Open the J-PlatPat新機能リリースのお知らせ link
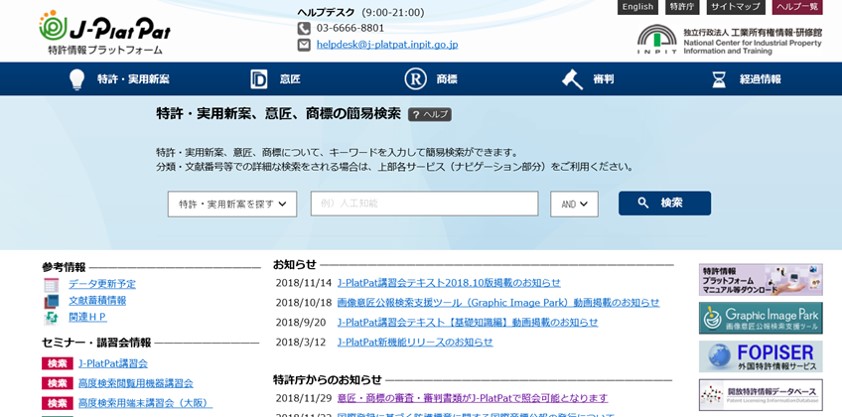This screenshot has height=417, width=842. click(x=415, y=342)
